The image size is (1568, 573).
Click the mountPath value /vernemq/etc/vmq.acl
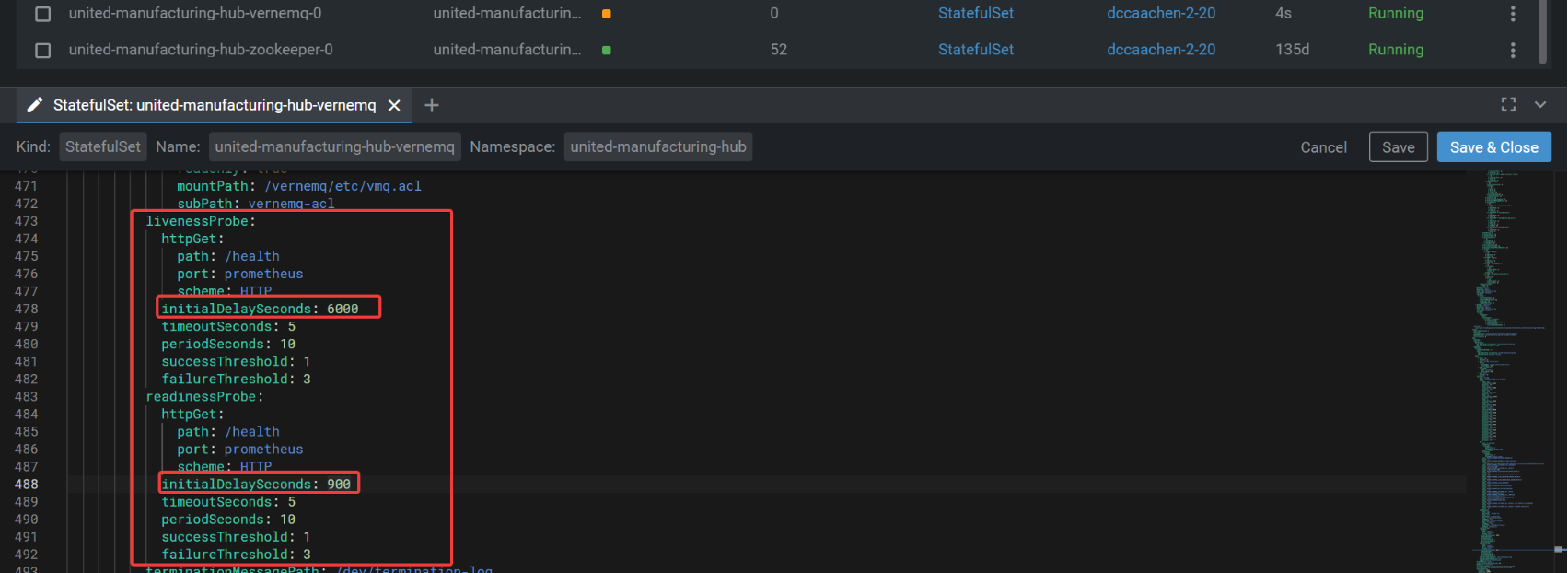tap(343, 186)
